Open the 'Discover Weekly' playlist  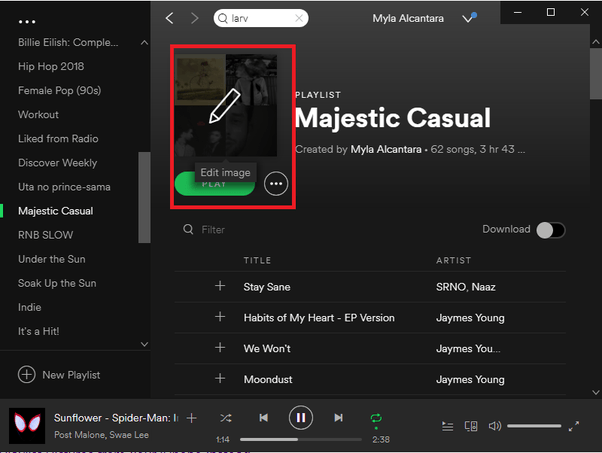[x=58, y=163]
